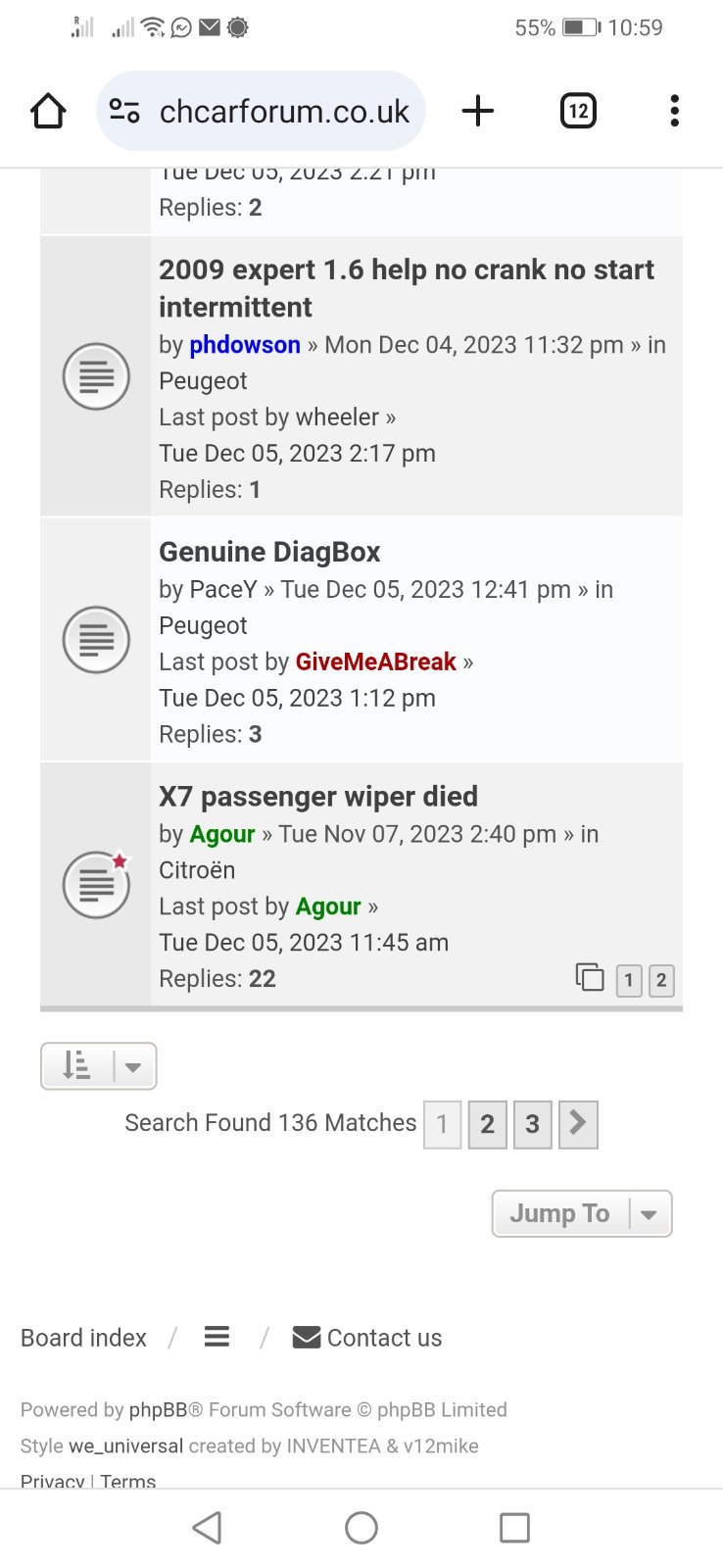Open the X7 passenger wiper died topic

[318, 797]
